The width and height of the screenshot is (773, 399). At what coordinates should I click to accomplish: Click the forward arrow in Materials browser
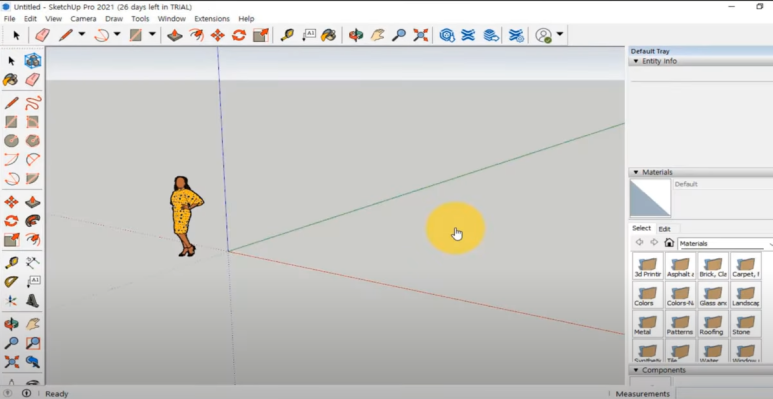coord(654,242)
